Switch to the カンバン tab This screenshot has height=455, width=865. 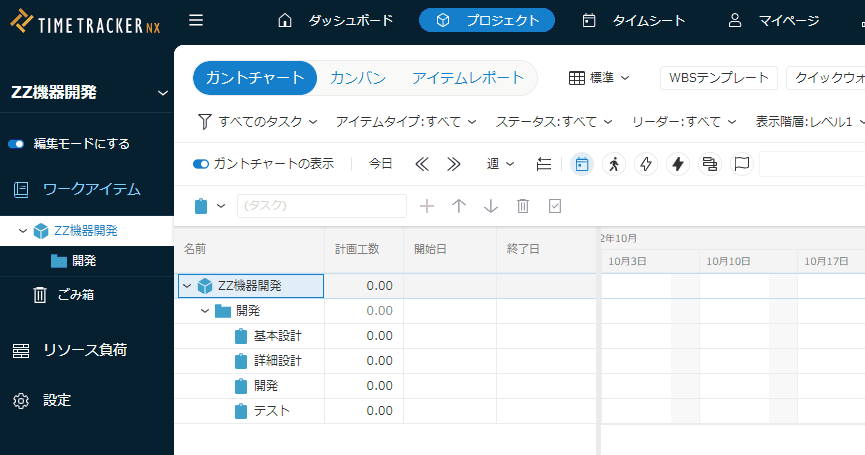click(x=358, y=78)
